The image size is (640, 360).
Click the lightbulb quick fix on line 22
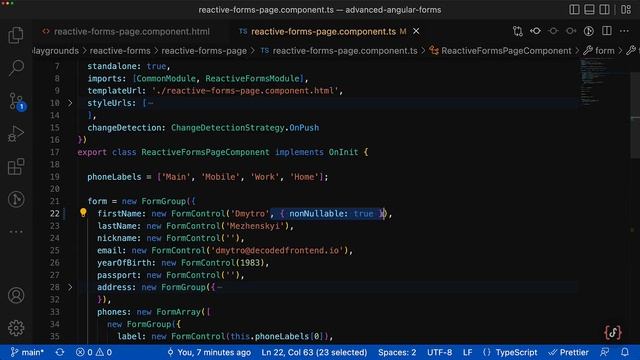coord(83,213)
